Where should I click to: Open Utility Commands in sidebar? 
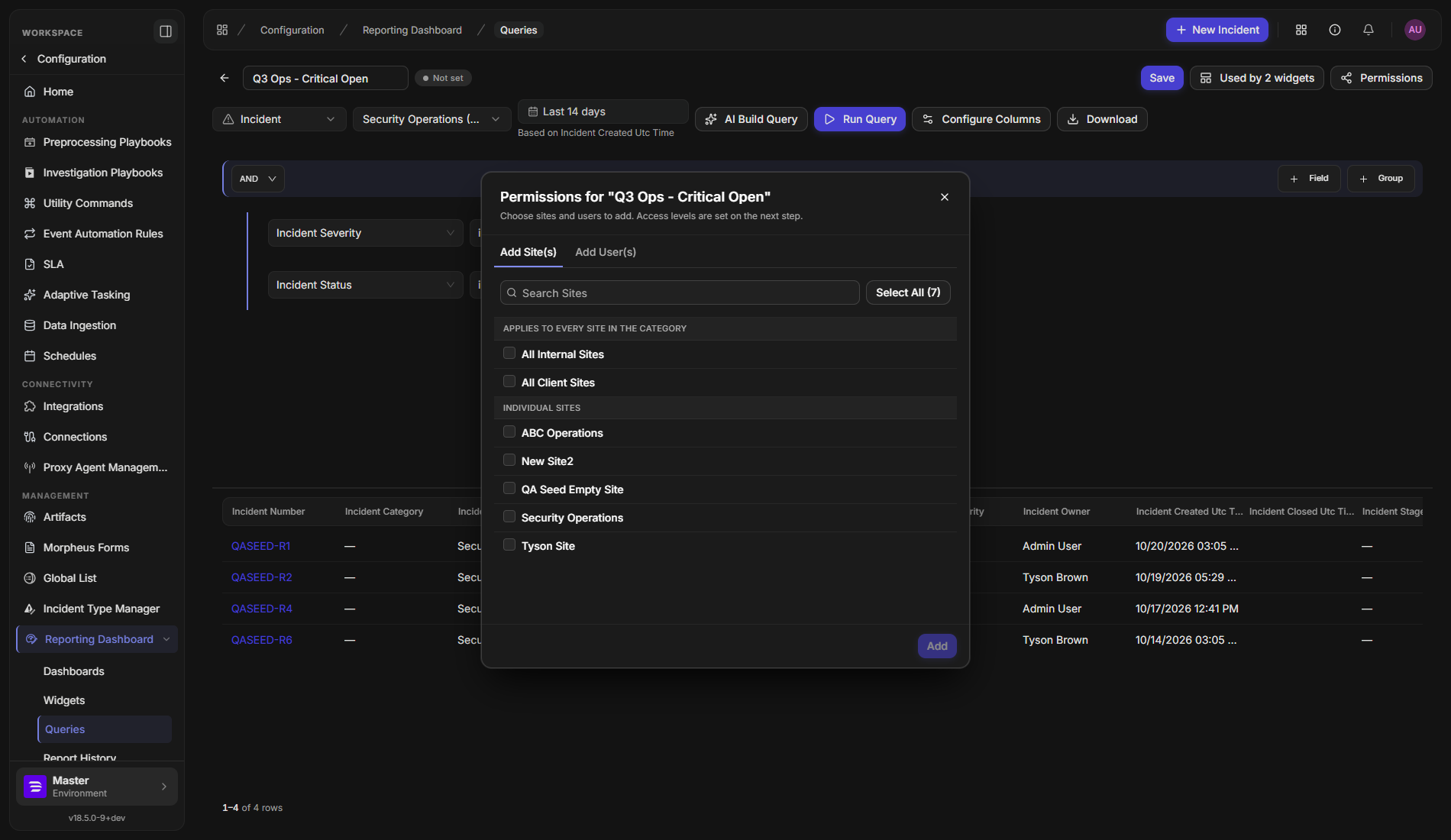pos(97,203)
